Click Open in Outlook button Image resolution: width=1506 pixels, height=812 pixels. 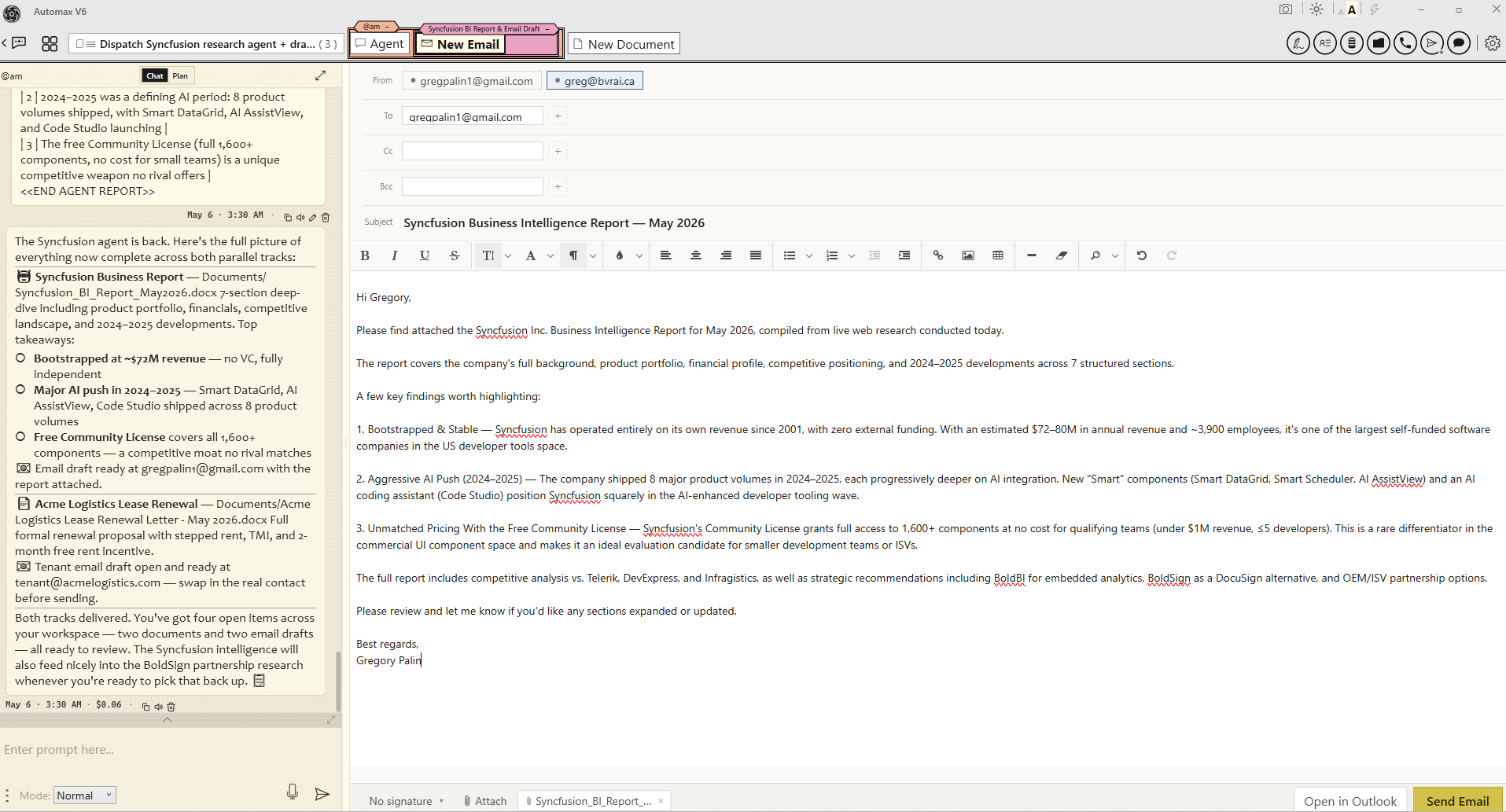1350,801
